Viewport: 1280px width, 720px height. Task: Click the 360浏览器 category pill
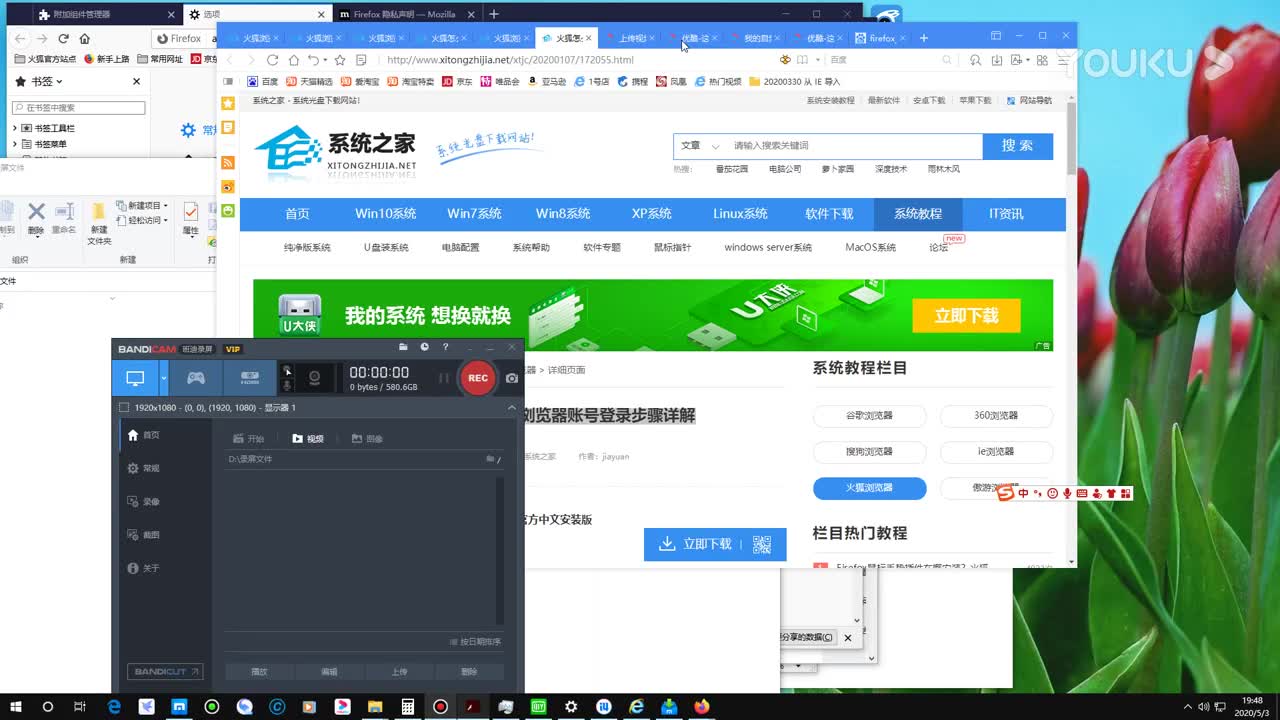pos(996,416)
